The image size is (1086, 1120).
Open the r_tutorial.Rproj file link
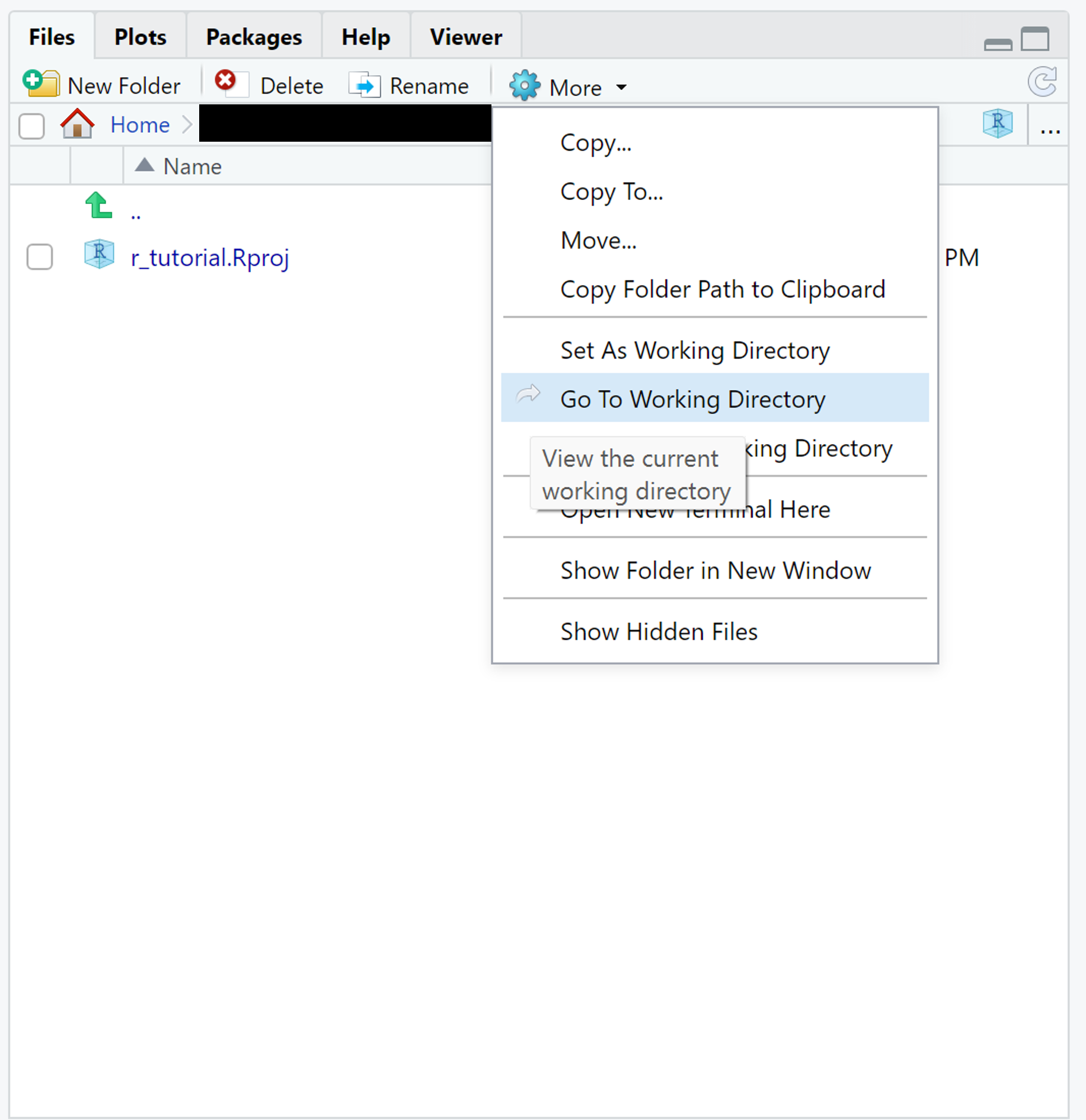[210, 258]
